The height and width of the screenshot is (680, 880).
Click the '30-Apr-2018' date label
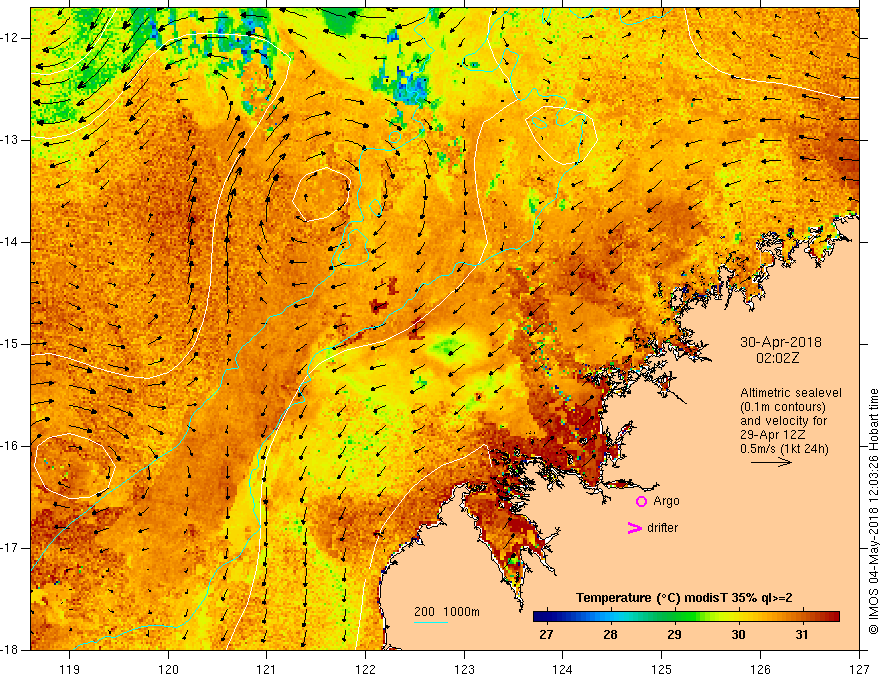click(x=781, y=342)
